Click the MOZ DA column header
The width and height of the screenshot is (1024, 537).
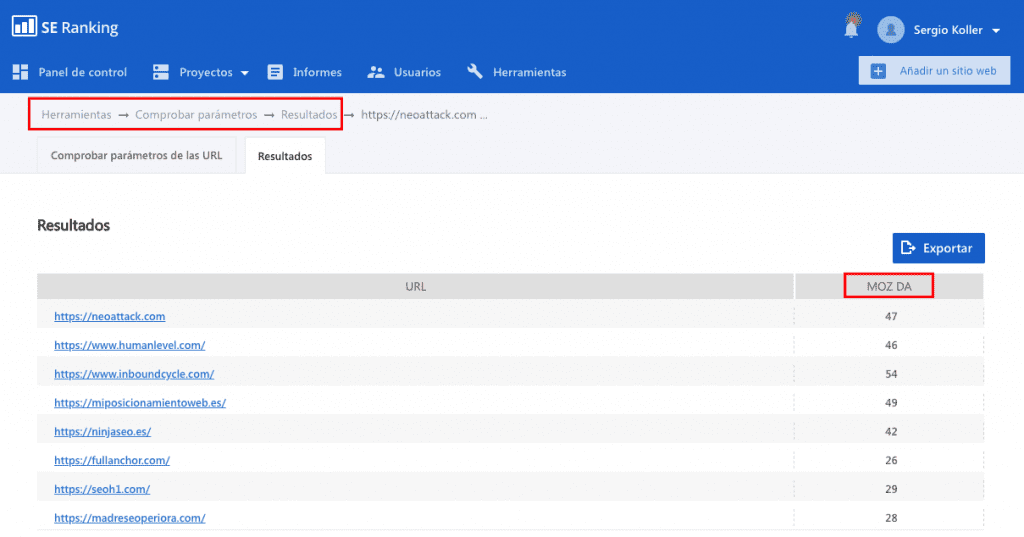coord(889,286)
